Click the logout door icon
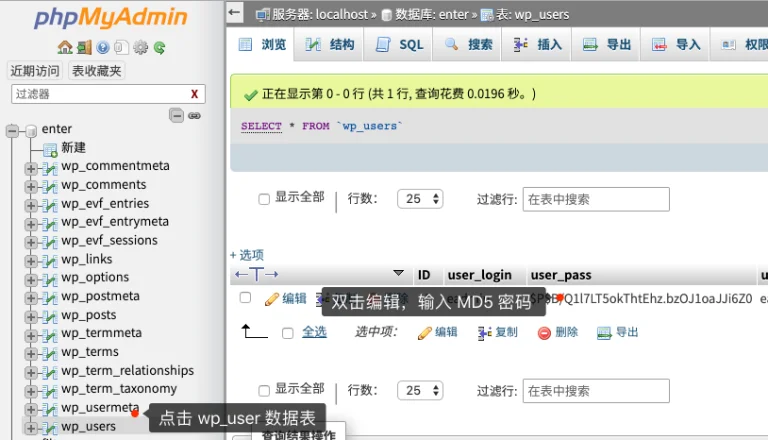Viewport: 768px width, 440px height. [84, 47]
